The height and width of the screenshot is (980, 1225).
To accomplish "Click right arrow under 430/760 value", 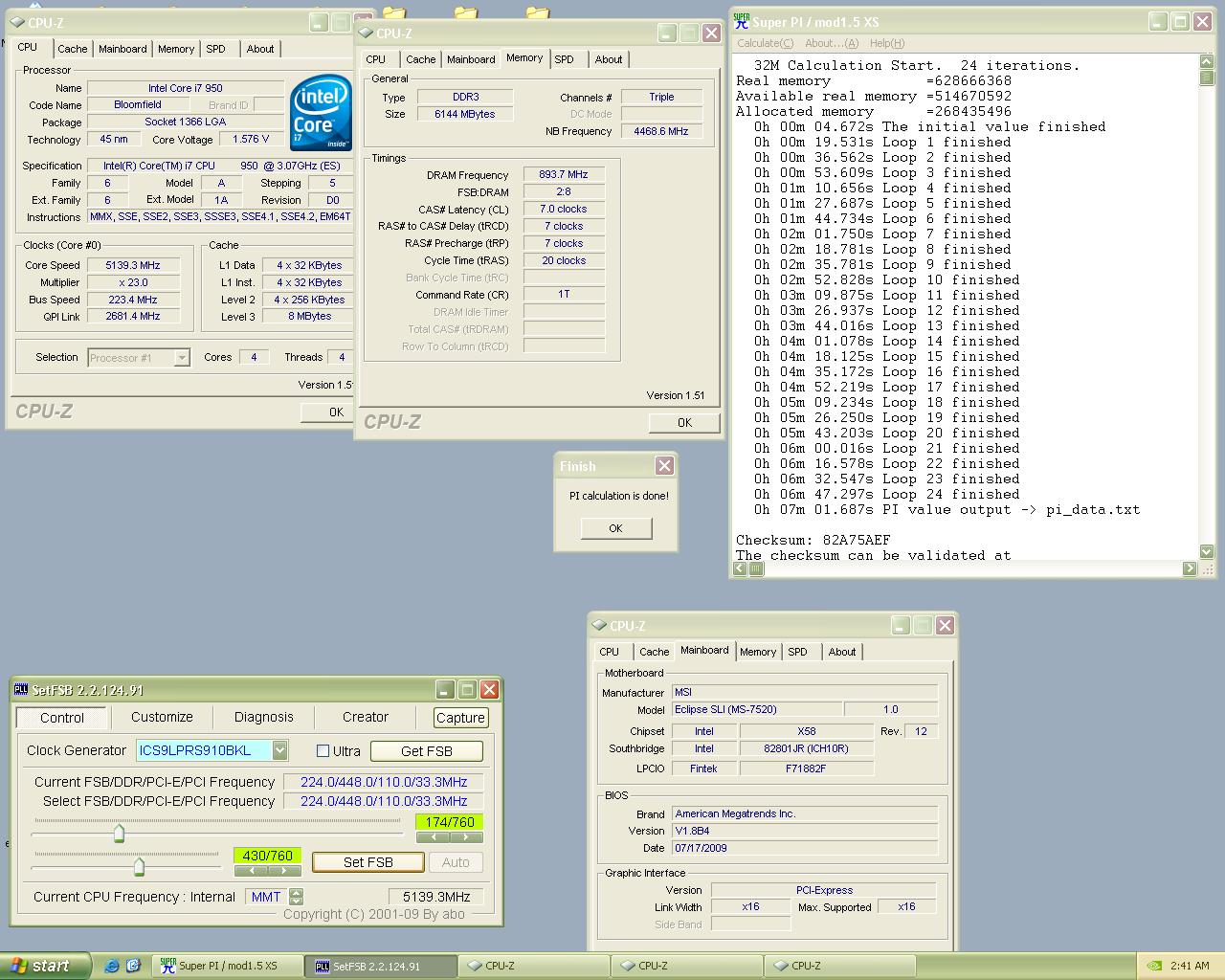I will click(x=284, y=871).
